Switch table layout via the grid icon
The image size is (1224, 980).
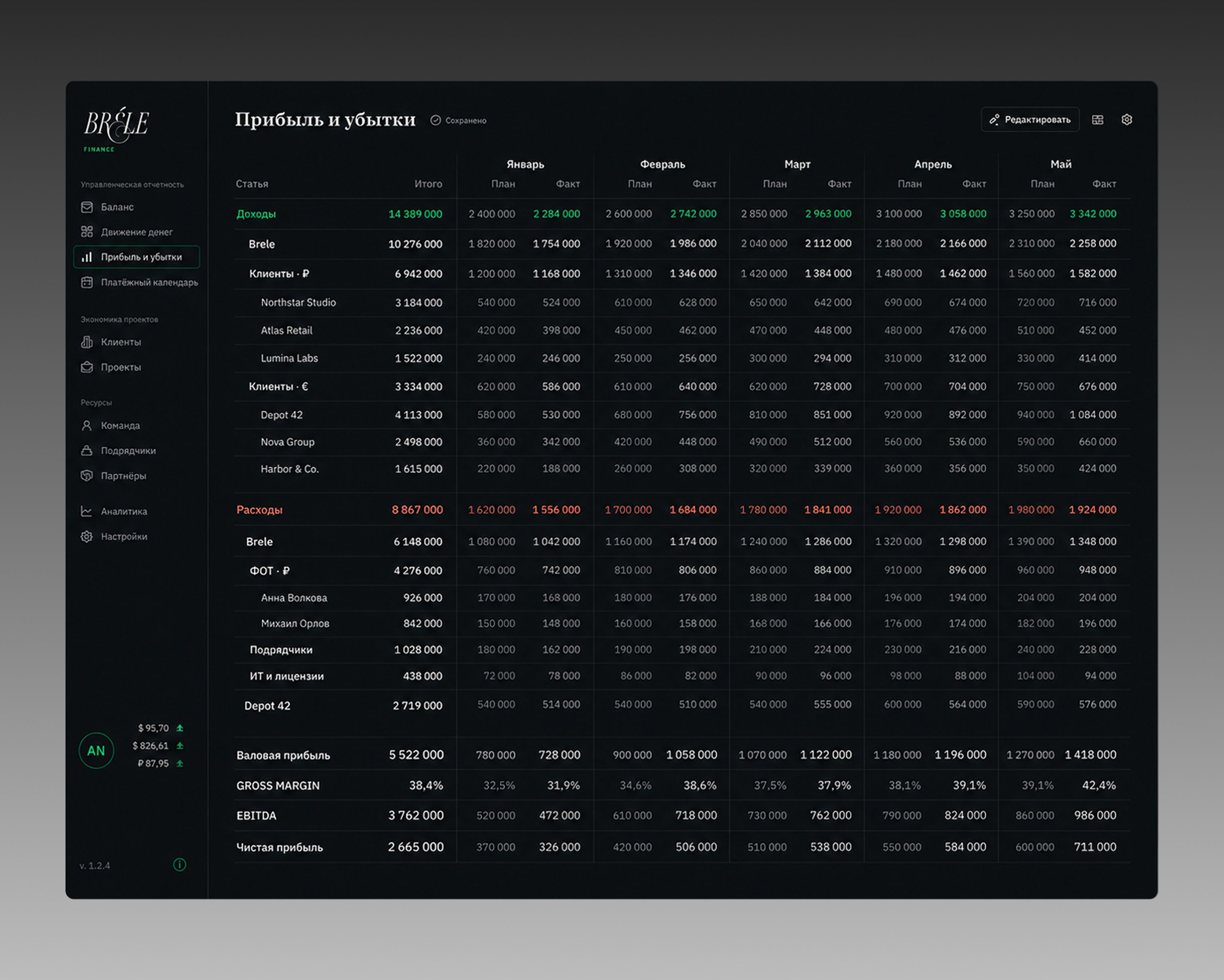[1097, 120]
